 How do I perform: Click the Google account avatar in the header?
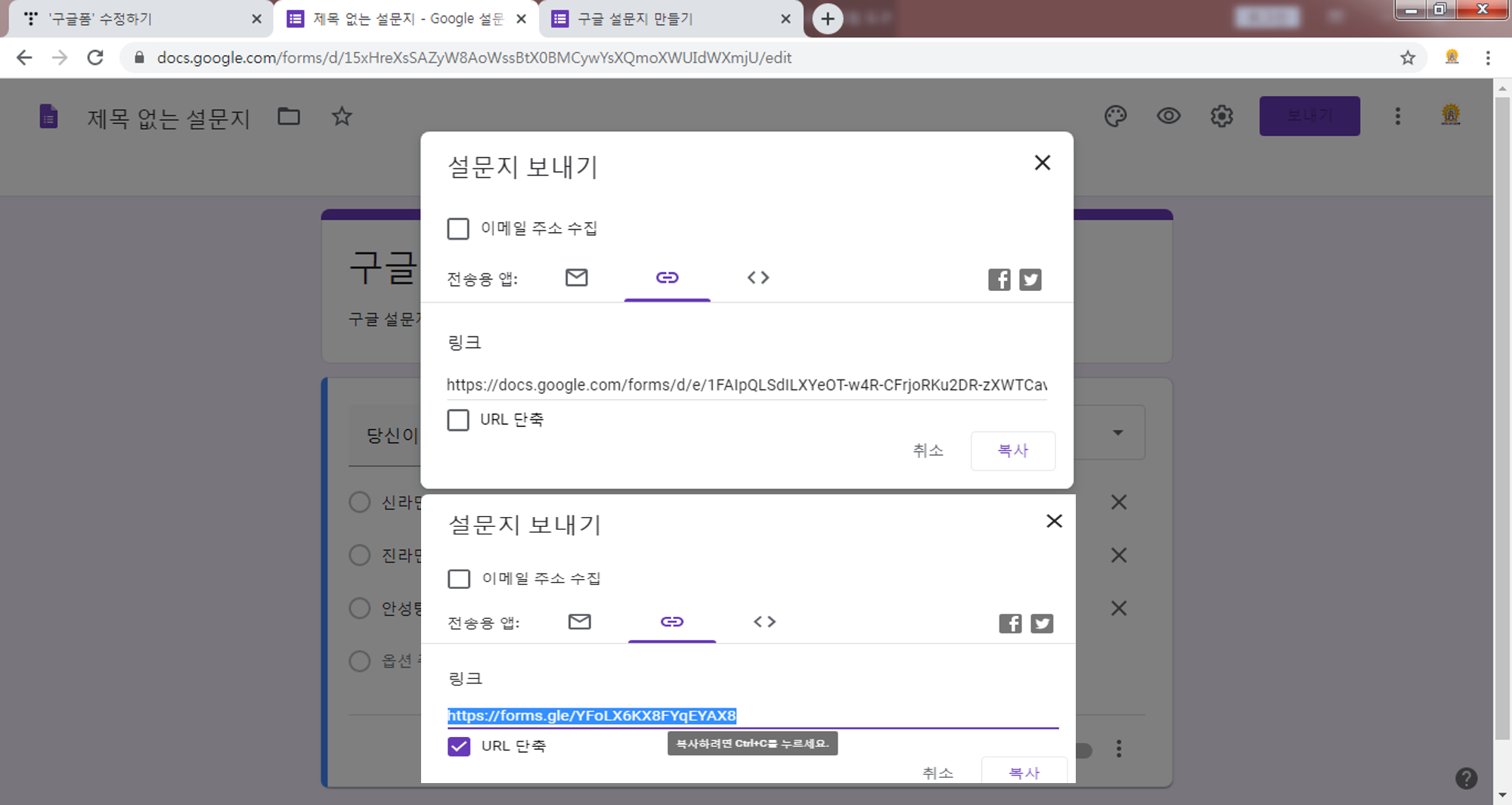pyautogui.click(x=1451, y=116)
